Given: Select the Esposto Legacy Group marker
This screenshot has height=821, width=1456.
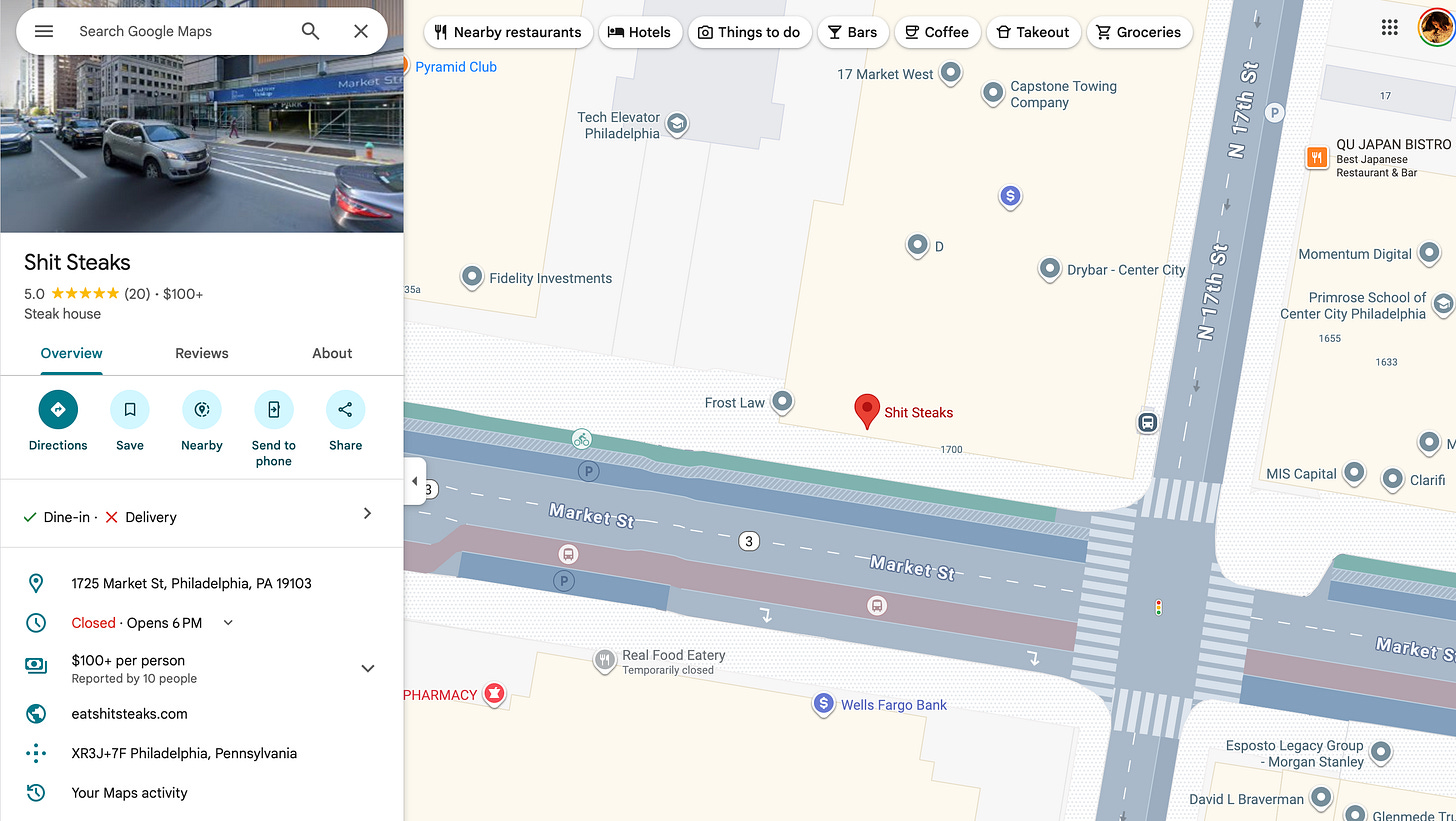Looking at the screenshot, I should click(x=1381, y=751).
